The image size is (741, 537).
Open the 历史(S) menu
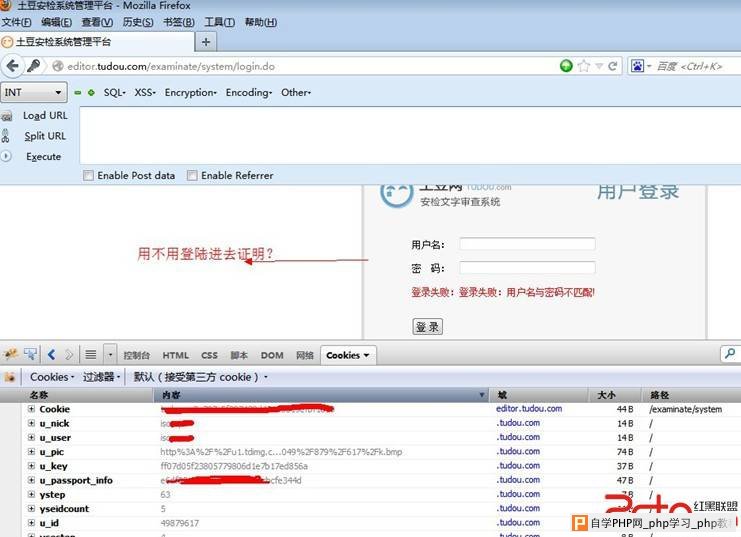(x=138, y=22)
